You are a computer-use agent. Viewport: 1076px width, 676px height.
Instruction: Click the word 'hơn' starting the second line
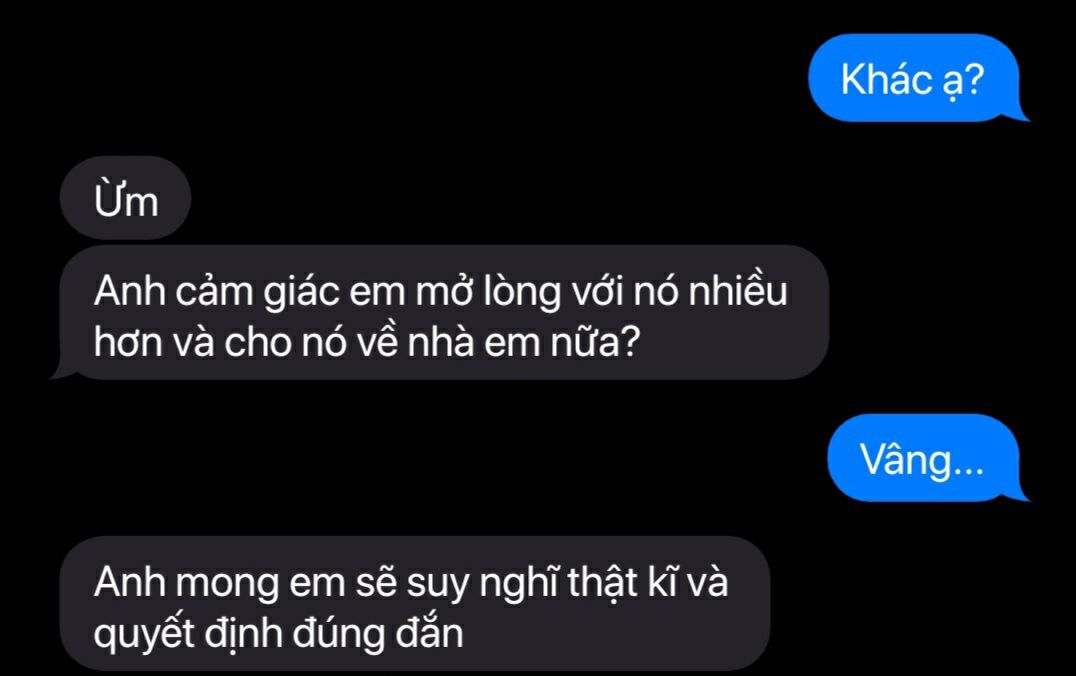(128, 341)
